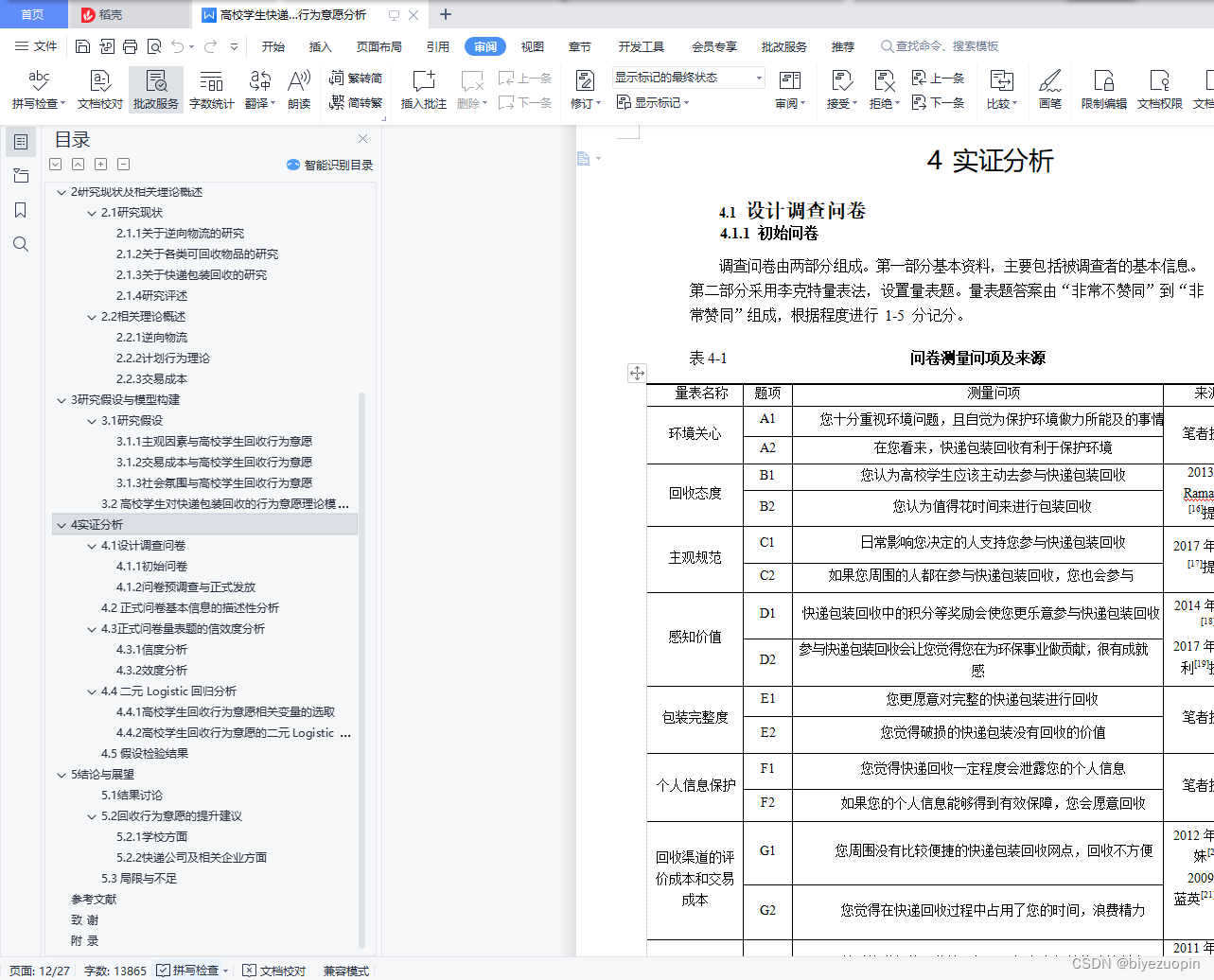Collapse the '2研究现状及相关理论概述' tree node
1214x980 pixels.
pos(62,192)
